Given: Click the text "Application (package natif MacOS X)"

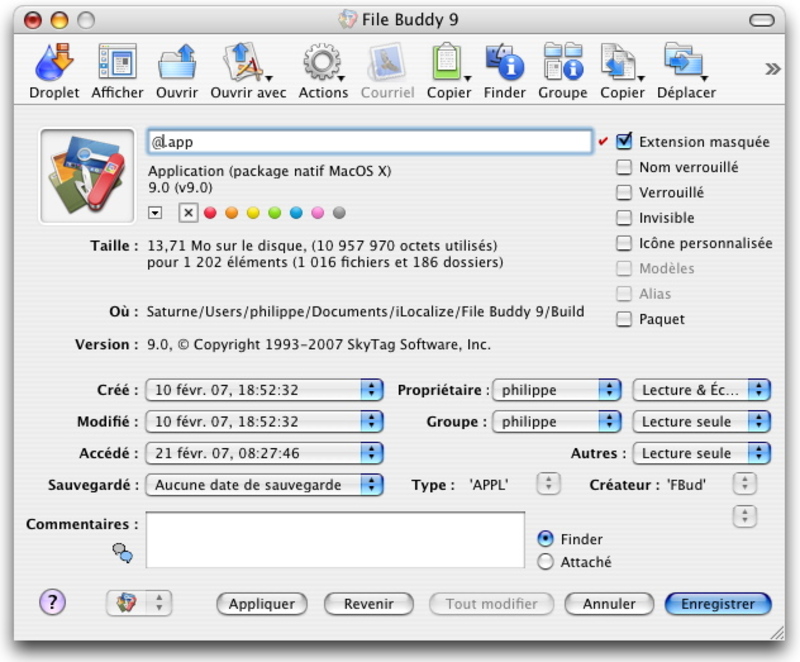Looking at the screenshot, I should (x=269, y=171).
